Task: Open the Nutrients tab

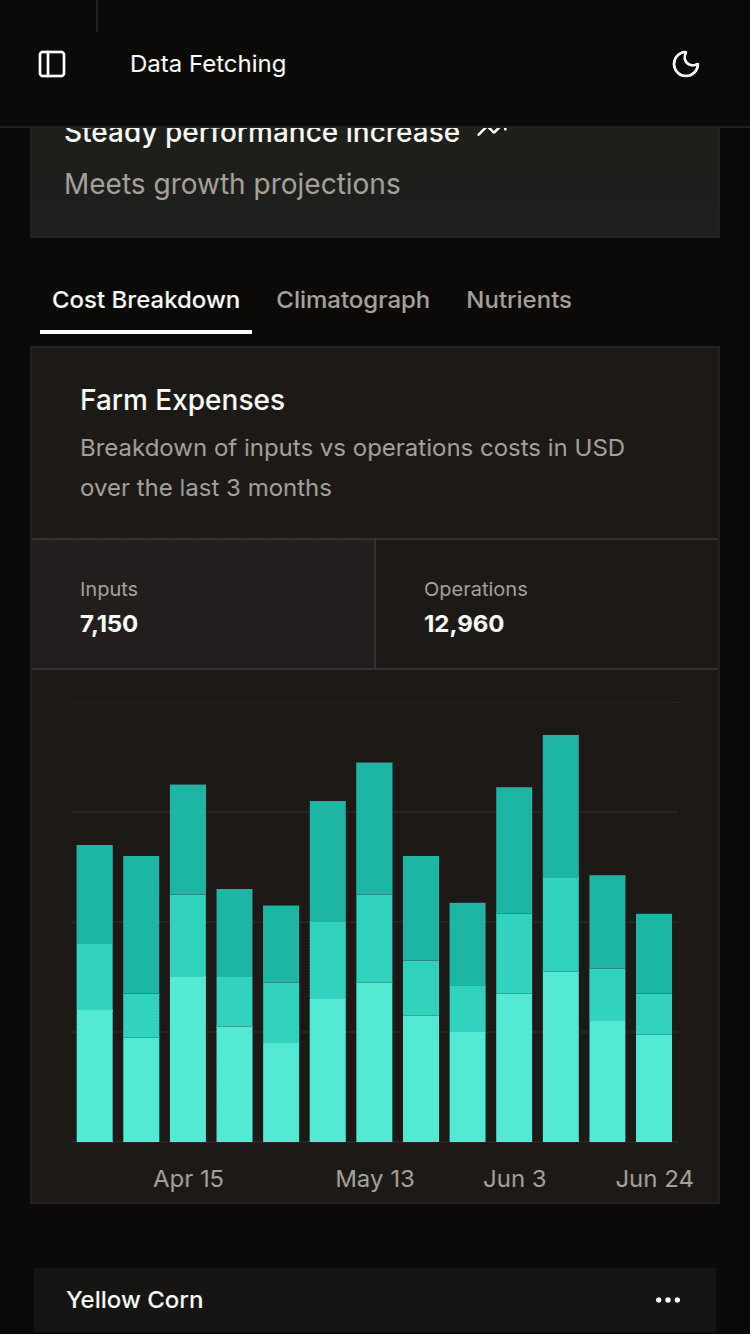Action: (519, 300)
